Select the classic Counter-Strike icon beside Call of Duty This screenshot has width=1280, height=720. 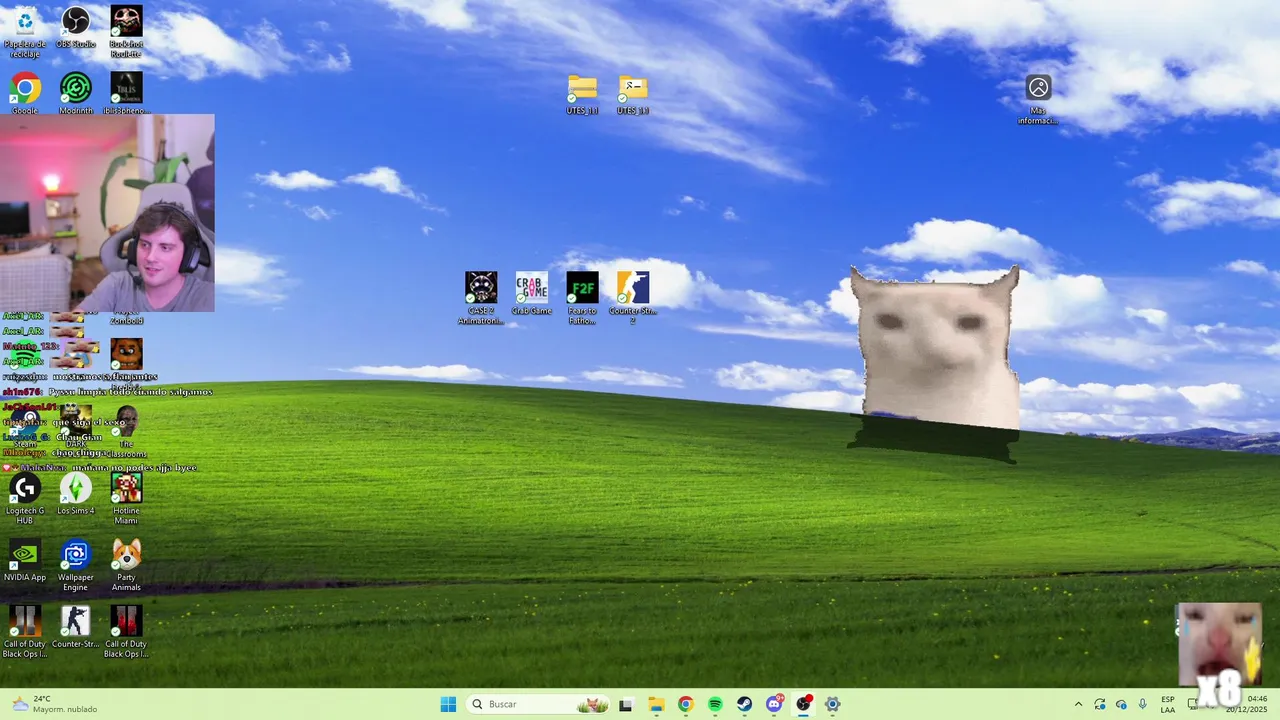pos(76,627)
